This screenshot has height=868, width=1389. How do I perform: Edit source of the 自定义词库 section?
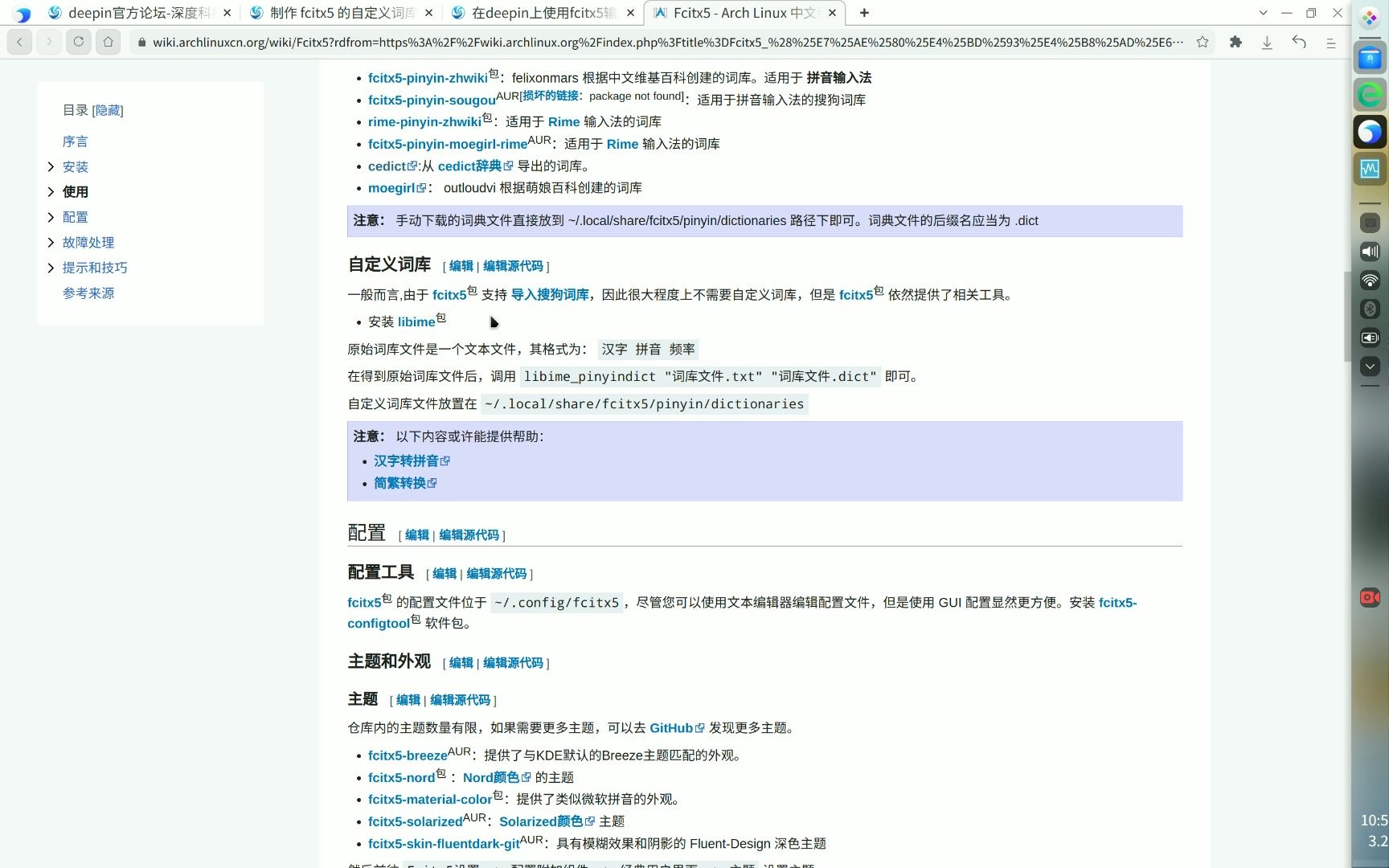(x=513, y=266)
